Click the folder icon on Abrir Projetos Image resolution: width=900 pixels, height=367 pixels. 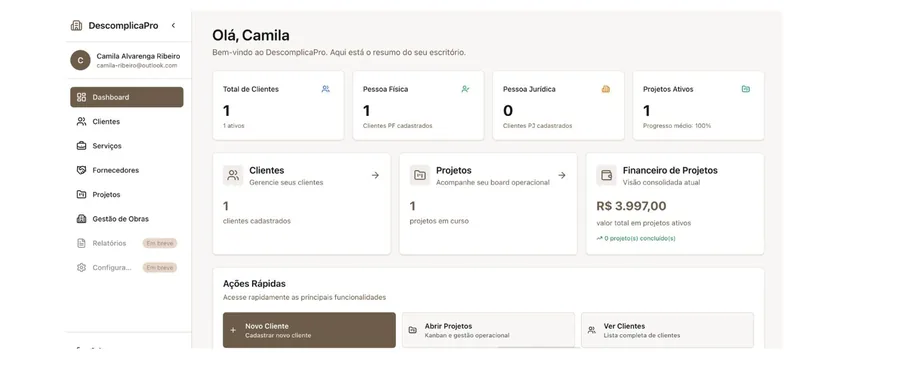point(413,330)
